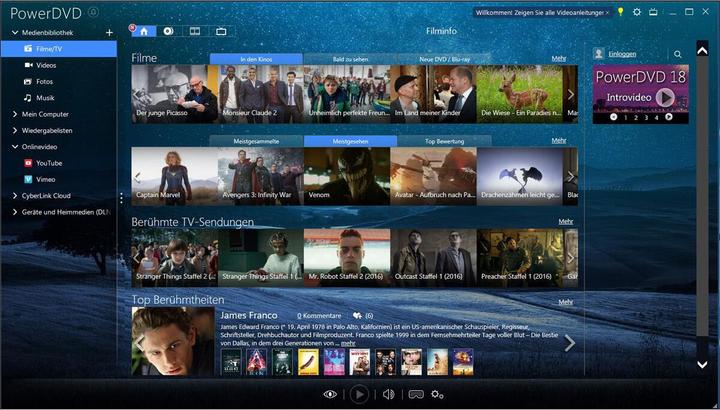Switch to Bald zu sehen tab
Viewport: 720px width, 410px height.
350,59
